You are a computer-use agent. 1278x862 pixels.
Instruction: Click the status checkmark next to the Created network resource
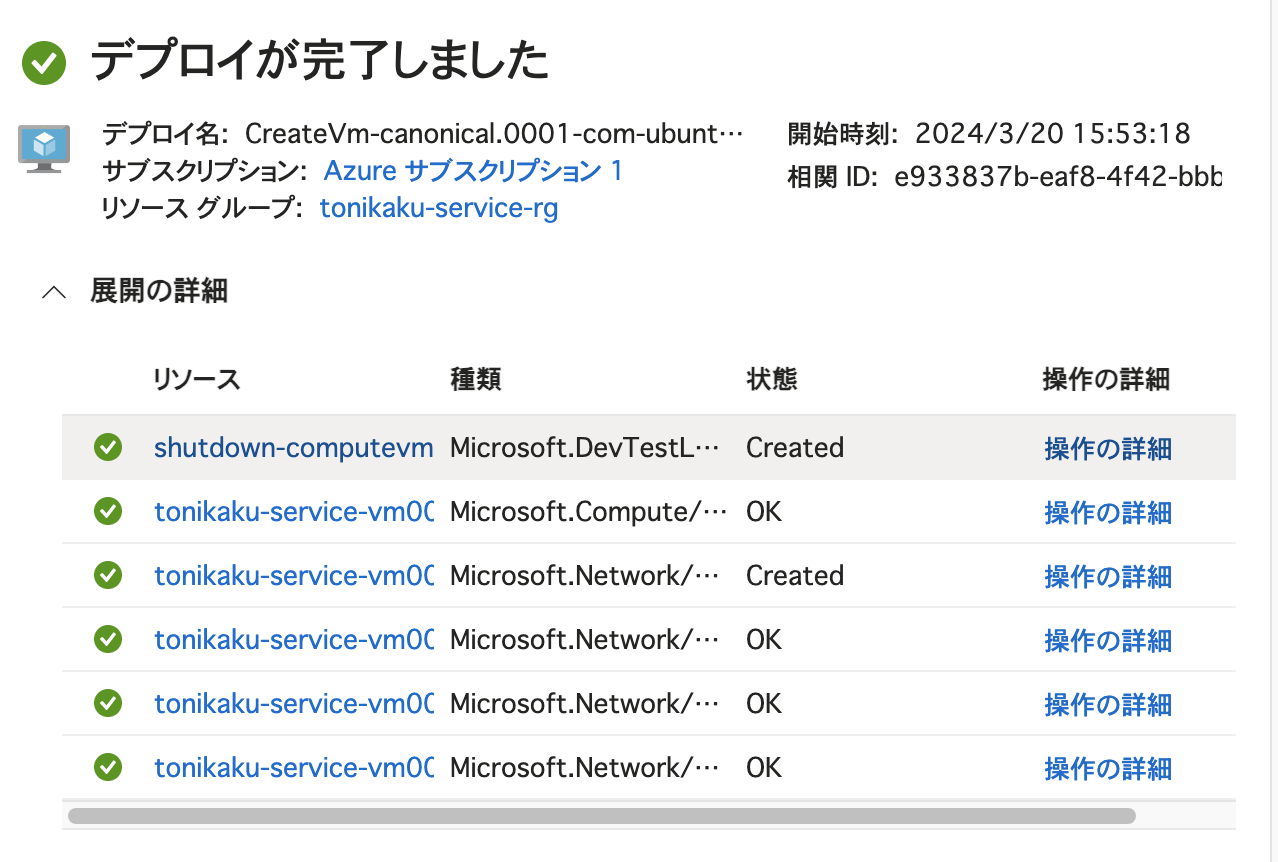tap(108, 575)
